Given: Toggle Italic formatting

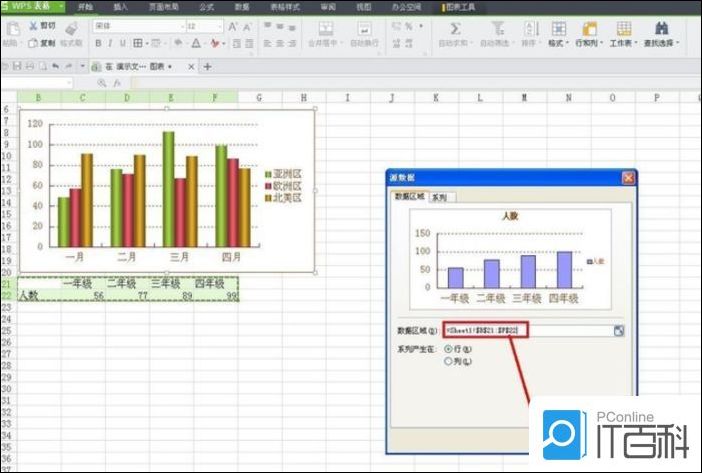Looking at the screenshot, I should click(110, 43).
